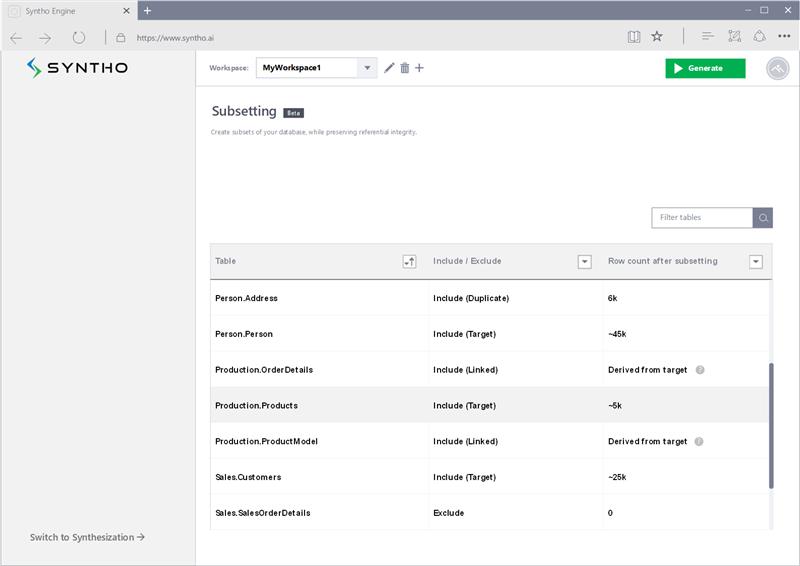Click the green Generate button
800x566 pixels.
[705, 68]
